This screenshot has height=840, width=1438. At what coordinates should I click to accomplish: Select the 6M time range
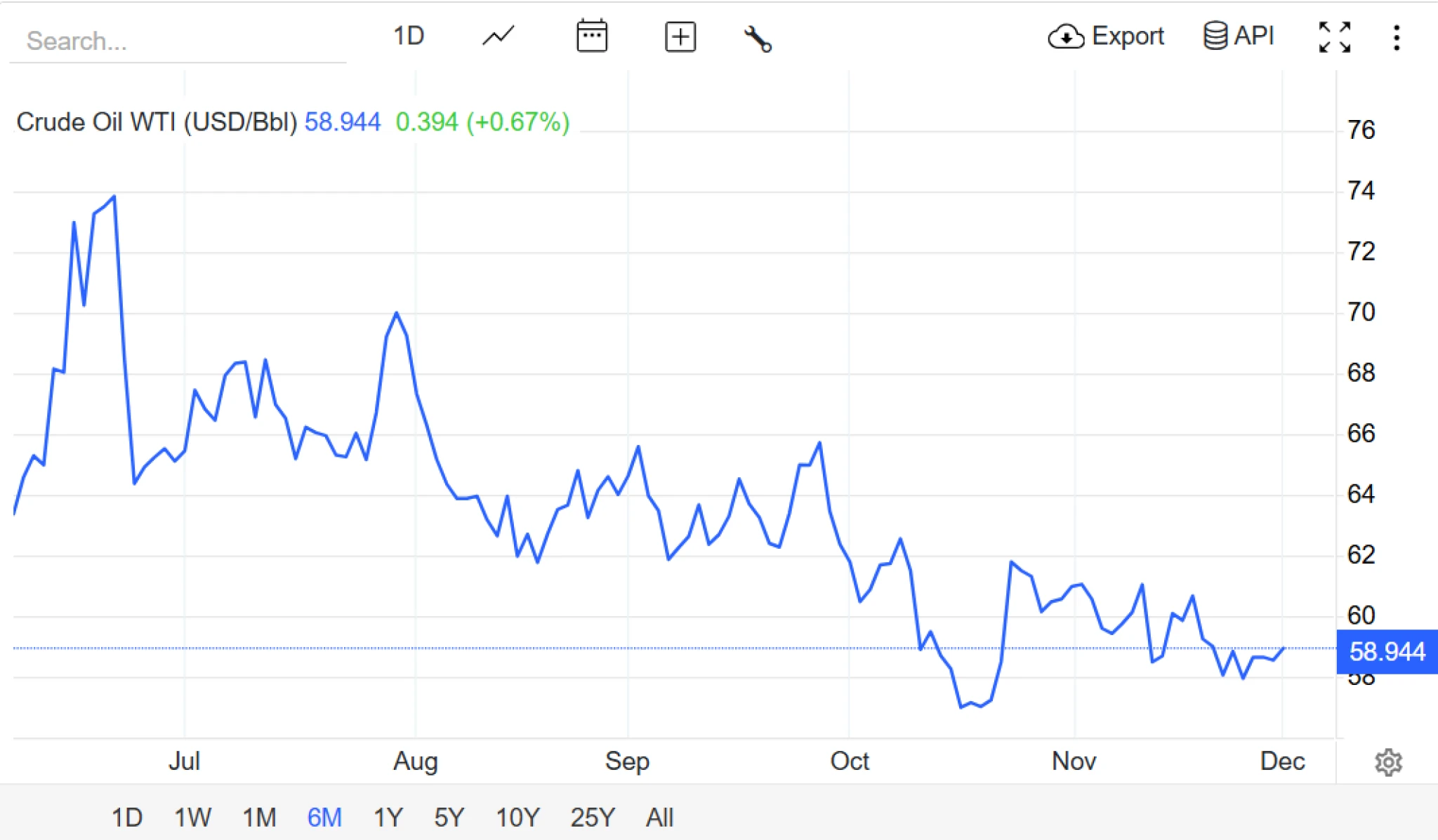click(x=324, y=818)
